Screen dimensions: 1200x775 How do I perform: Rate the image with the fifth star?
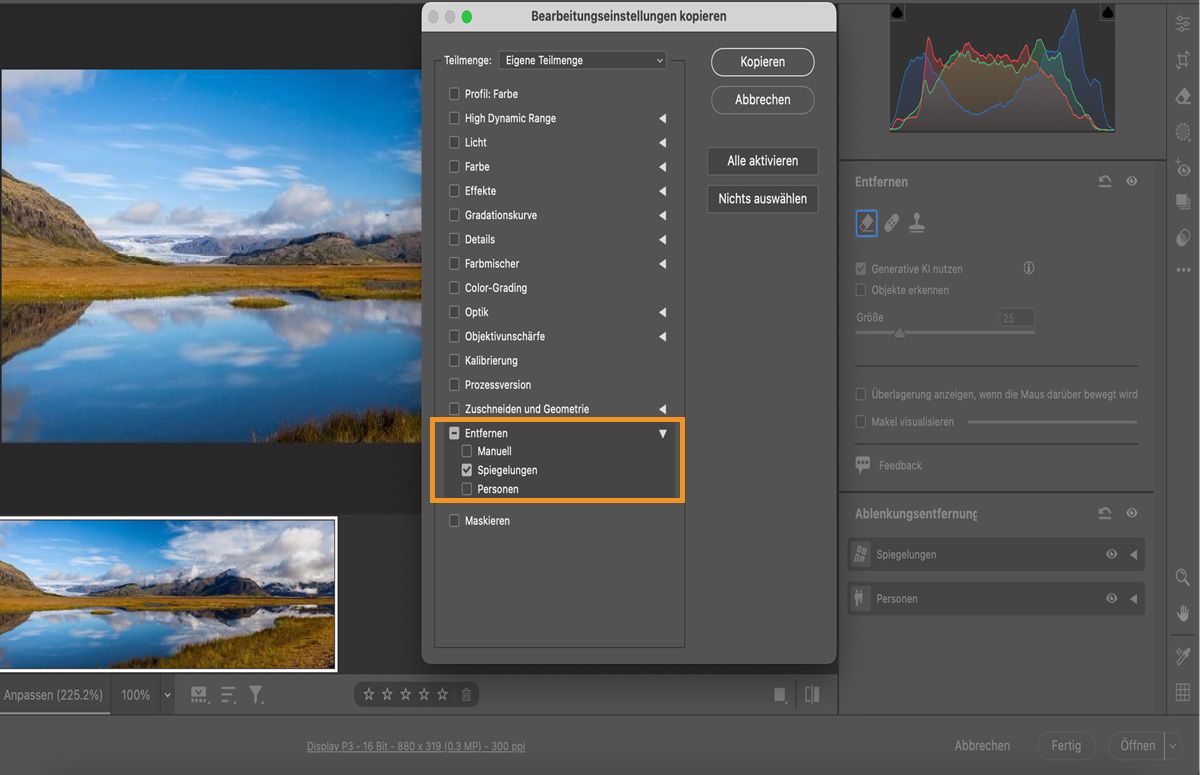442,694
